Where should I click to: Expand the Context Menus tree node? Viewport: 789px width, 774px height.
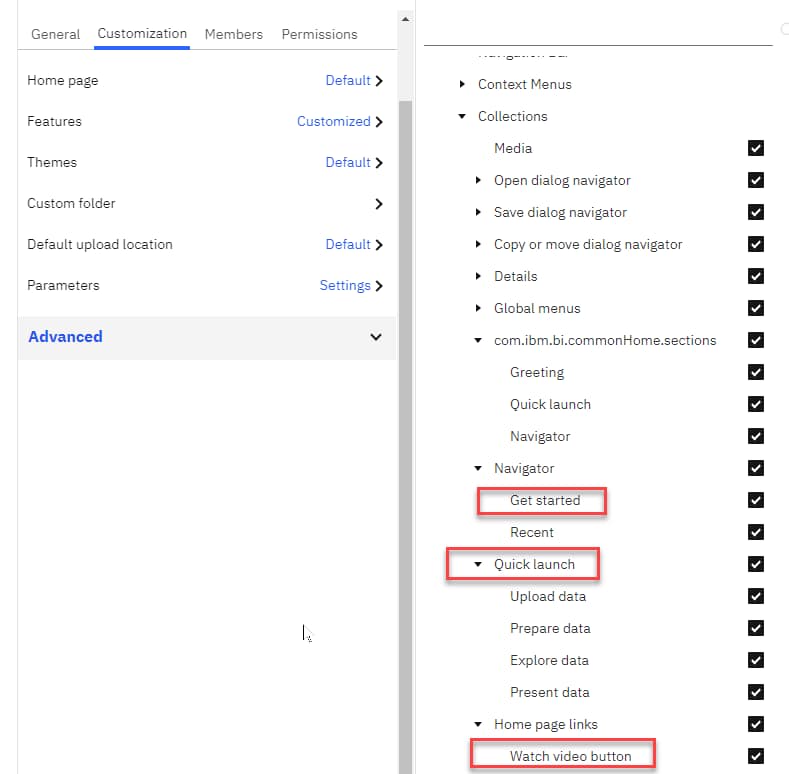click(x=462, y=84)
